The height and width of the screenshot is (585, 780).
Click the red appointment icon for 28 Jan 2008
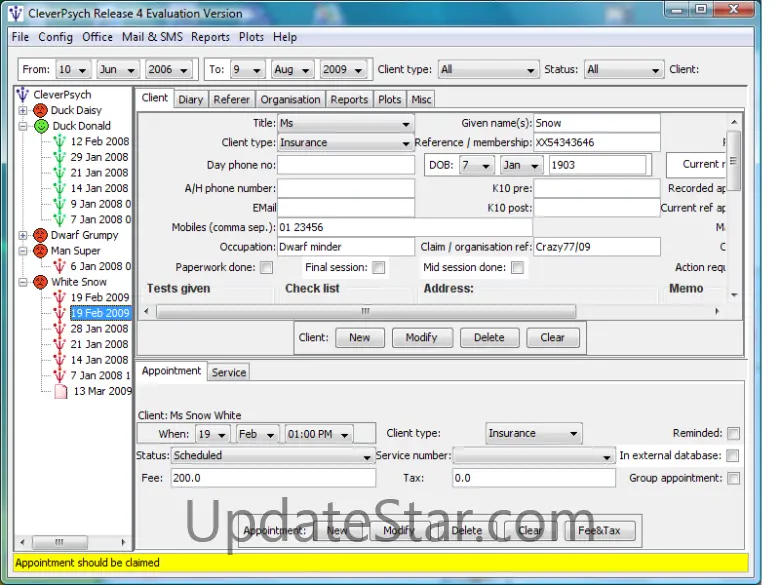[x=59, y=329]
